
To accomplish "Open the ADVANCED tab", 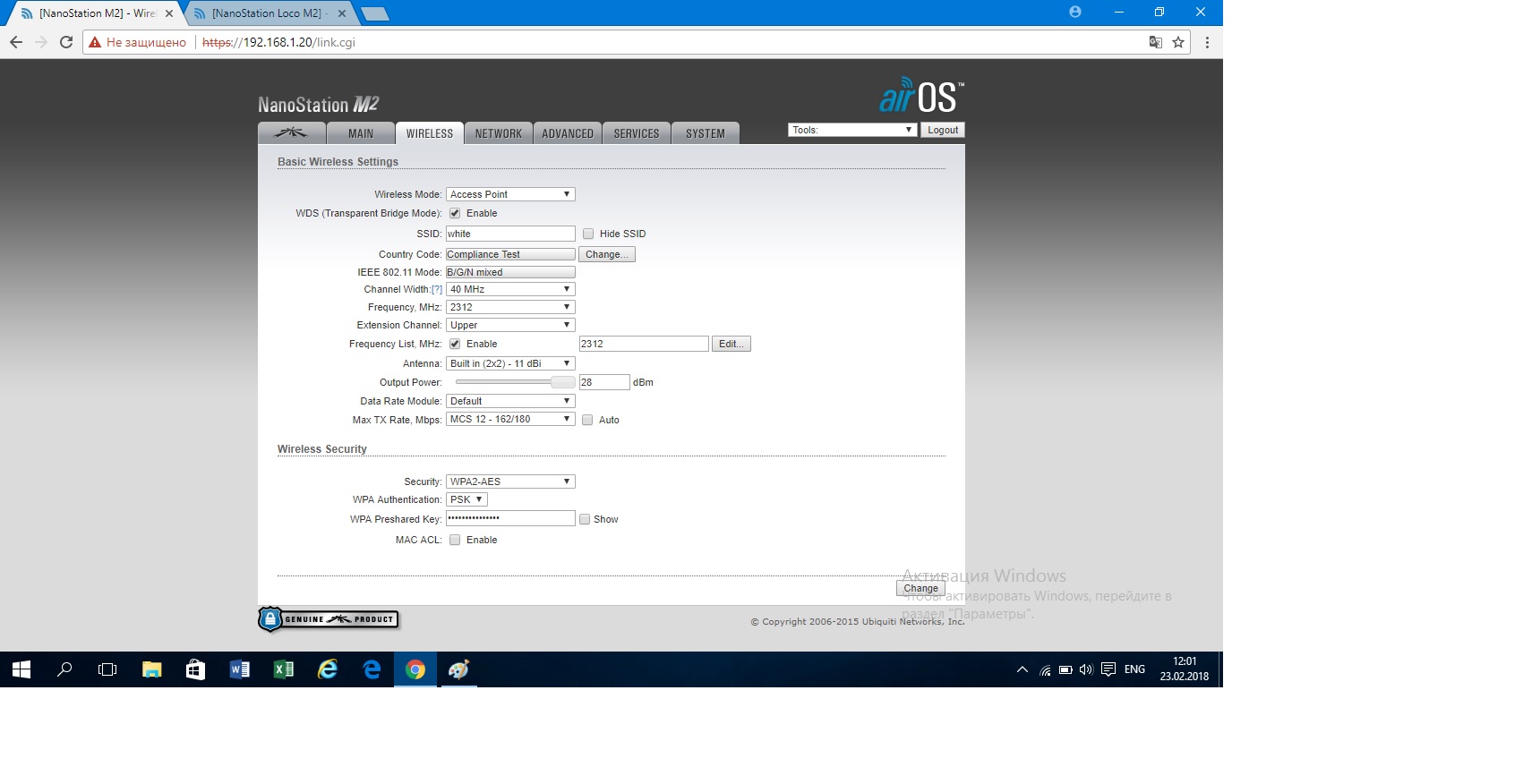I will [568, 133].
